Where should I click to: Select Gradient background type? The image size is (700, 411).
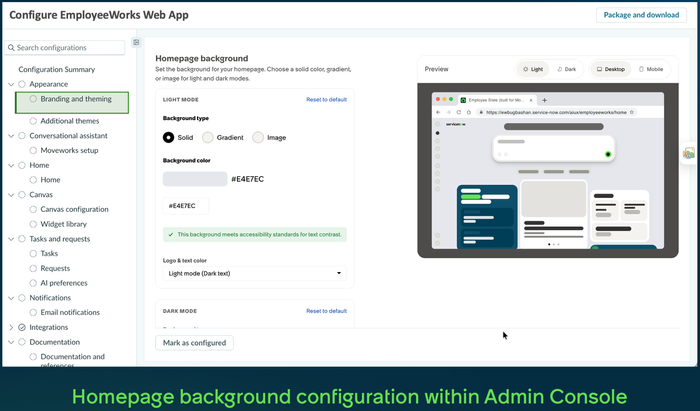point(208,137)
